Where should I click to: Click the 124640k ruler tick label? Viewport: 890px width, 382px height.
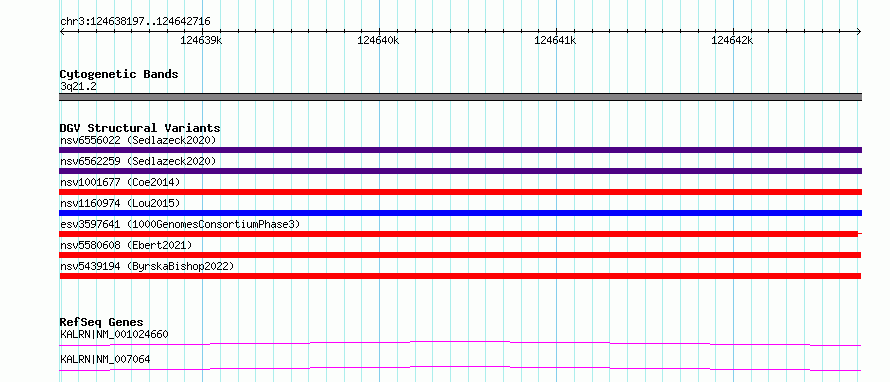378,40
